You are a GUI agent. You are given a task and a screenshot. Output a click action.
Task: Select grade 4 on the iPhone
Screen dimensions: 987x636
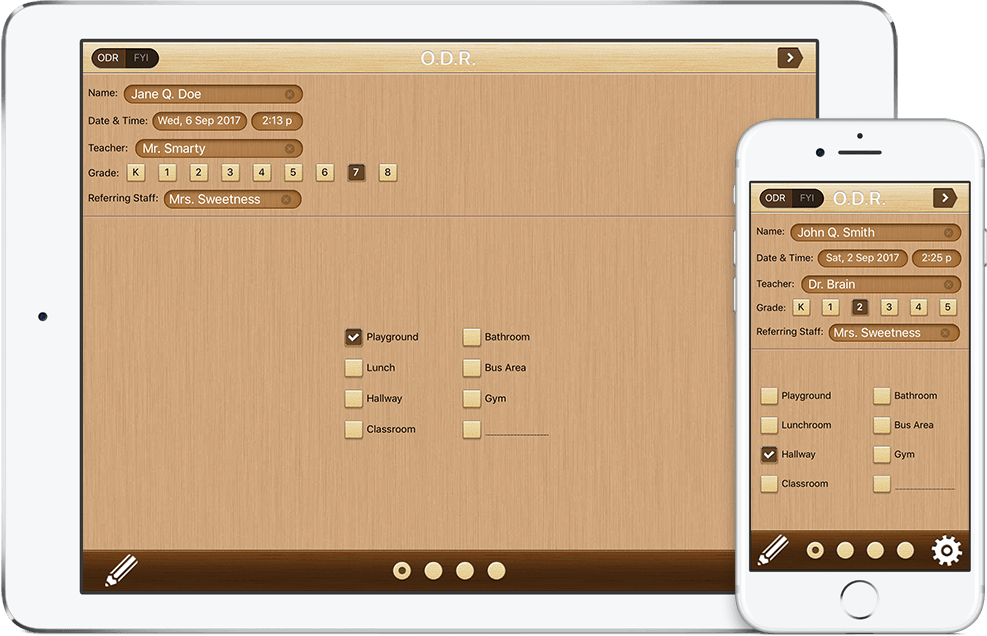pyautogui.click(x=918, y=307)
